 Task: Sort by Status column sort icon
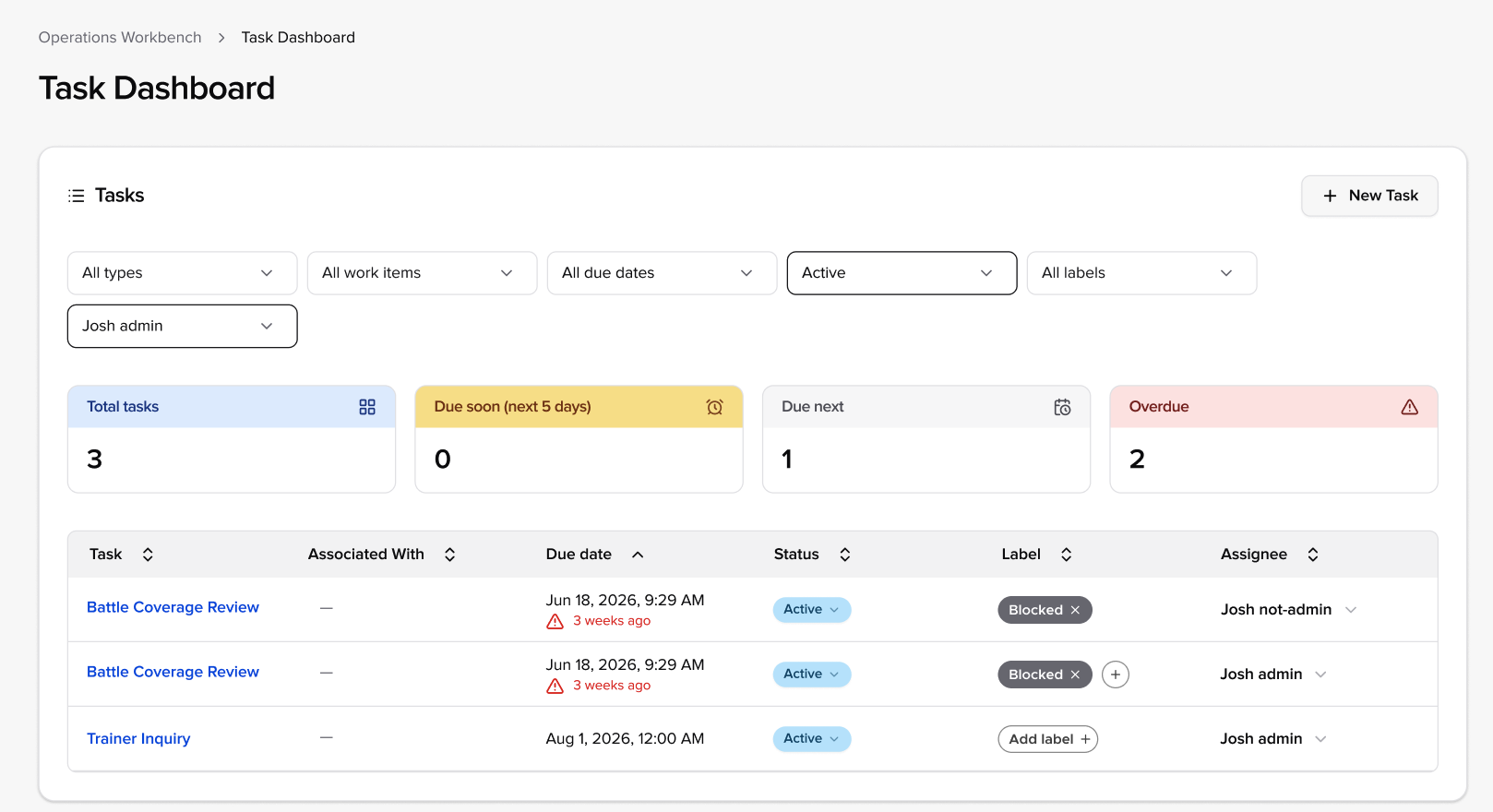[845, 555]
